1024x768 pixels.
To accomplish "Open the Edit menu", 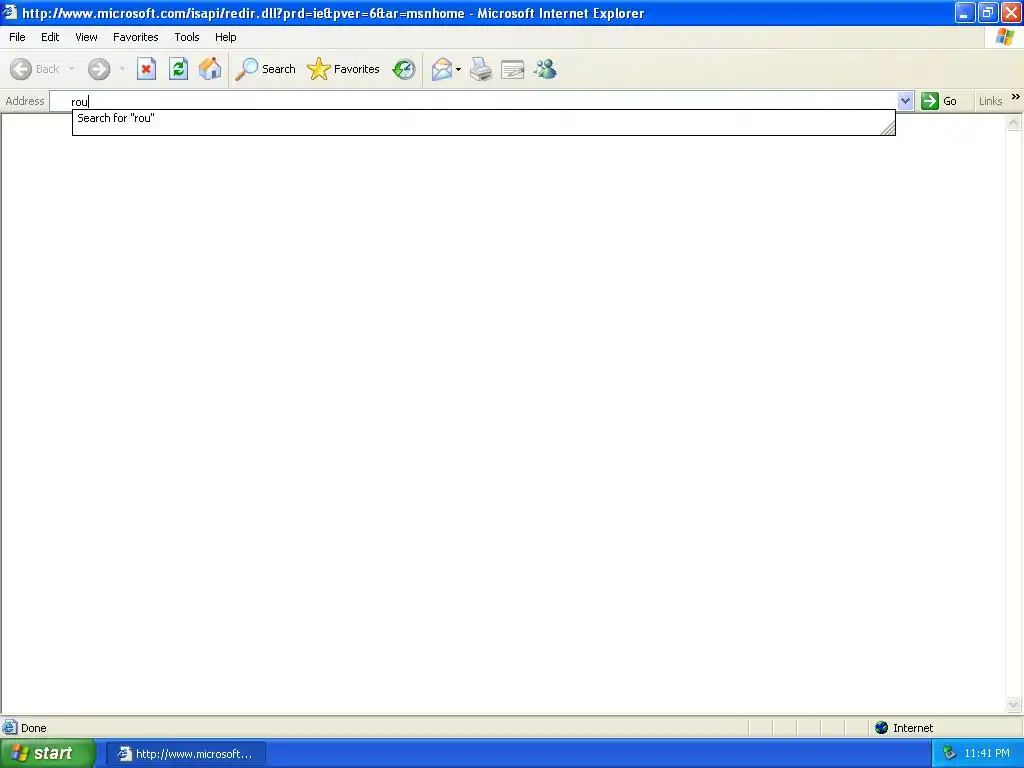I will coord(50,37).
